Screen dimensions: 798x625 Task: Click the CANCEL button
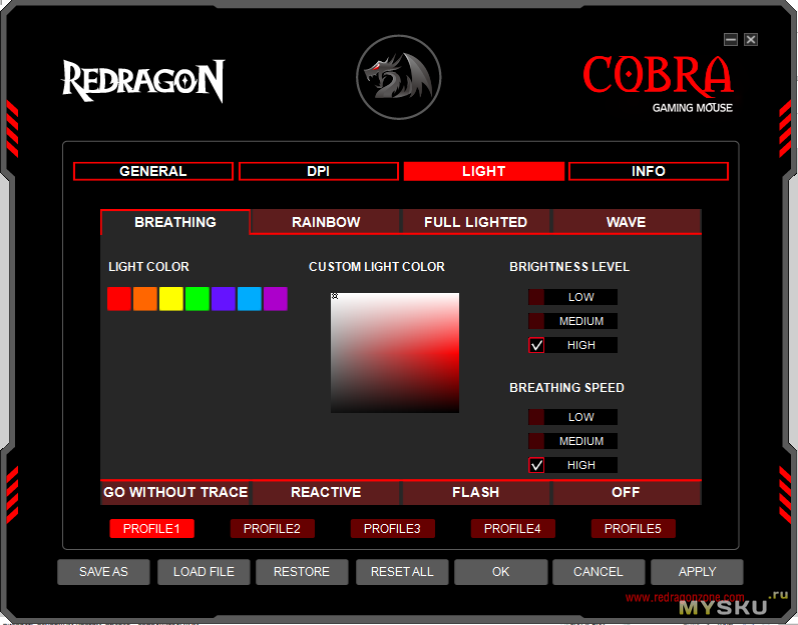598,572
